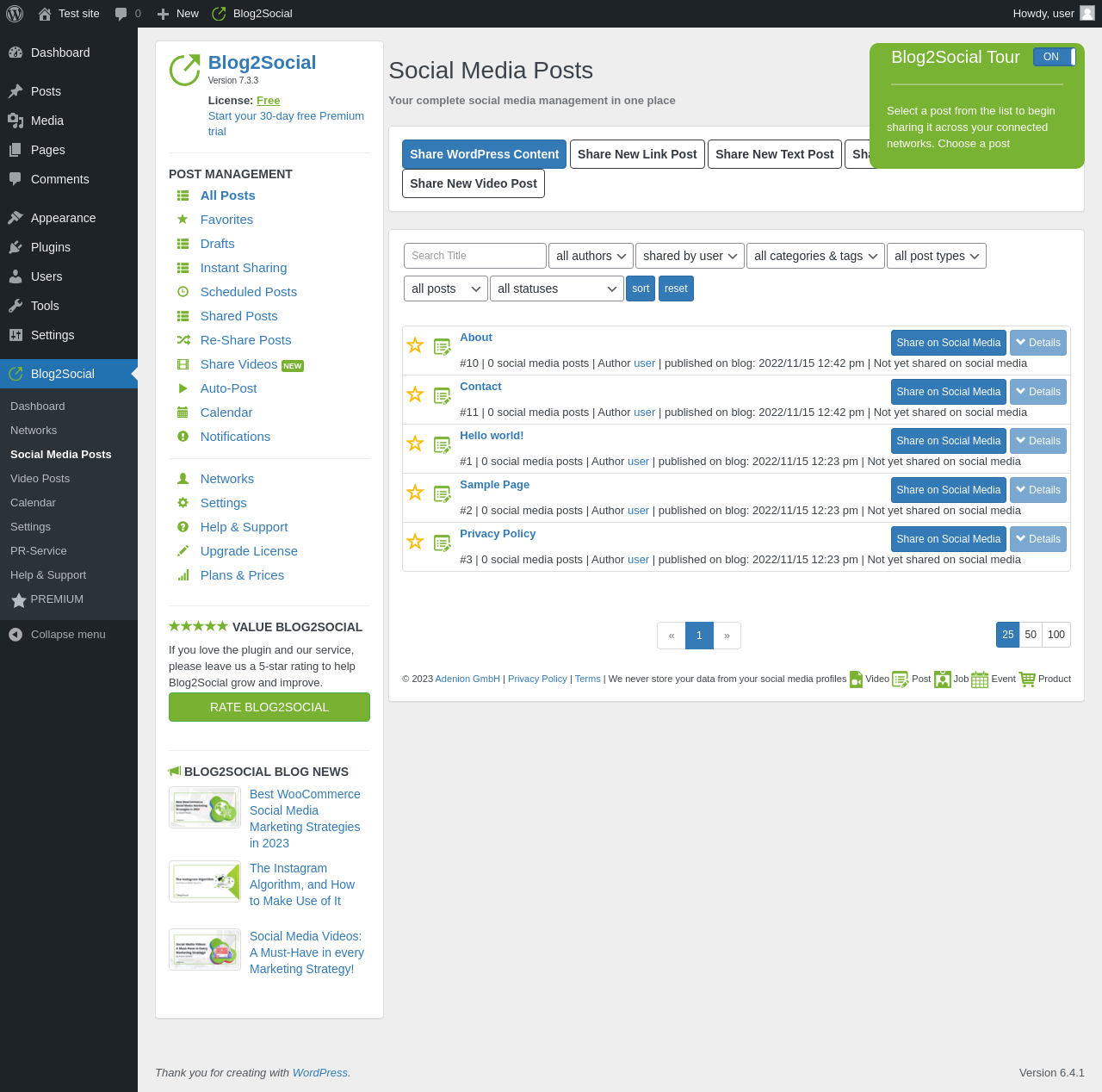Open the Help & Support question icon
Viewport: 1102px width, 1092px height.
tap(183, 527)
